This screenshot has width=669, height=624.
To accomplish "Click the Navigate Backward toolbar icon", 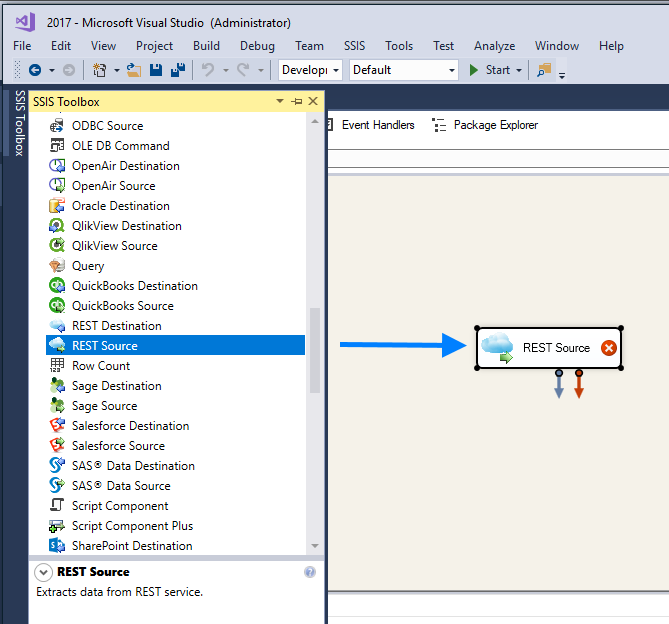I will [35, 70].
